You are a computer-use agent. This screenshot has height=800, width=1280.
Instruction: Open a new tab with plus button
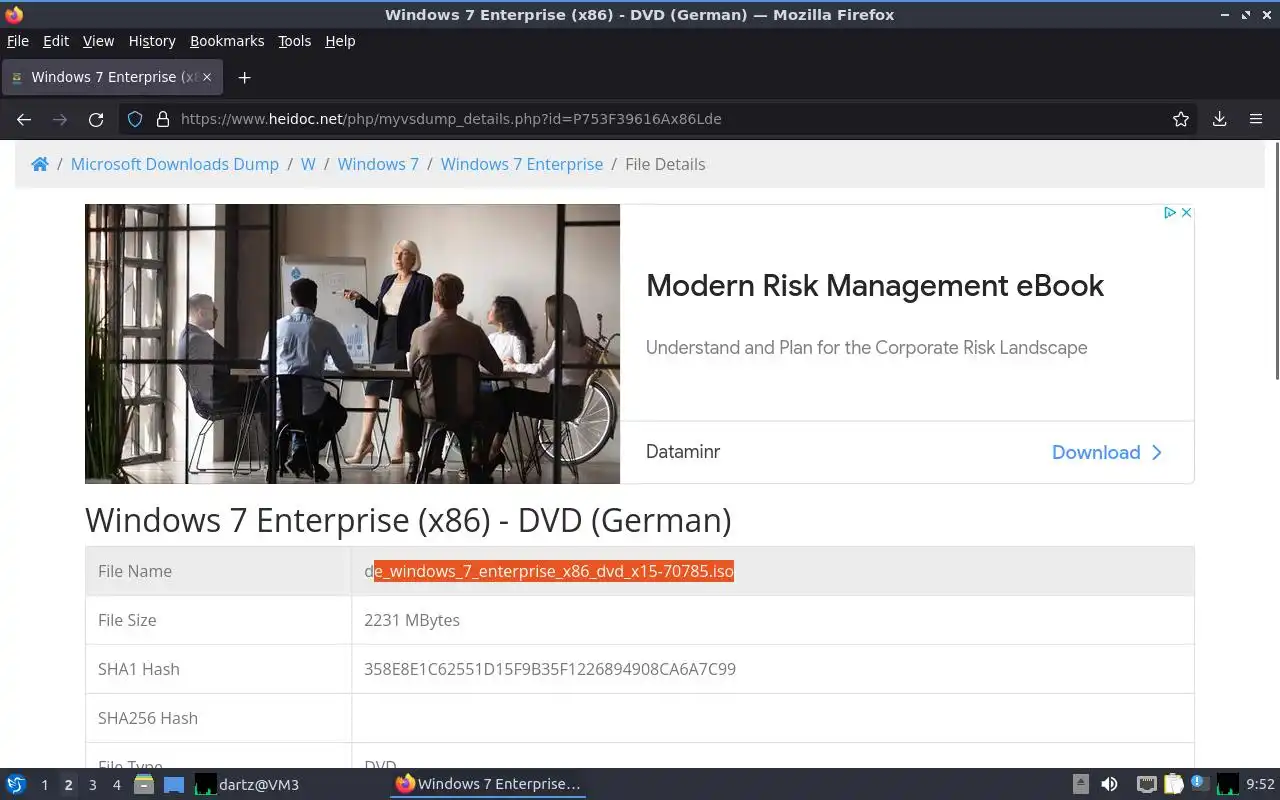click(244, 77)
